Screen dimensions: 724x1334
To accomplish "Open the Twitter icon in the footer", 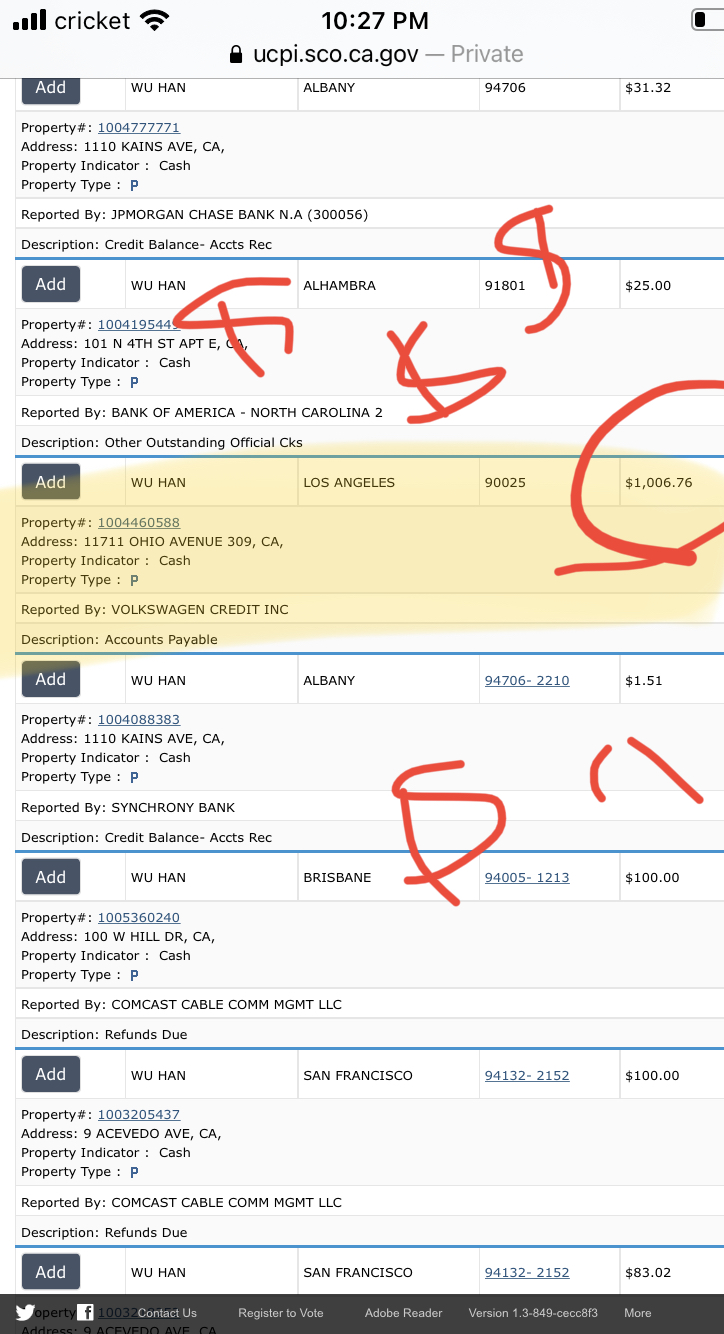I will pyautogui.click(x=25, y=1313).
